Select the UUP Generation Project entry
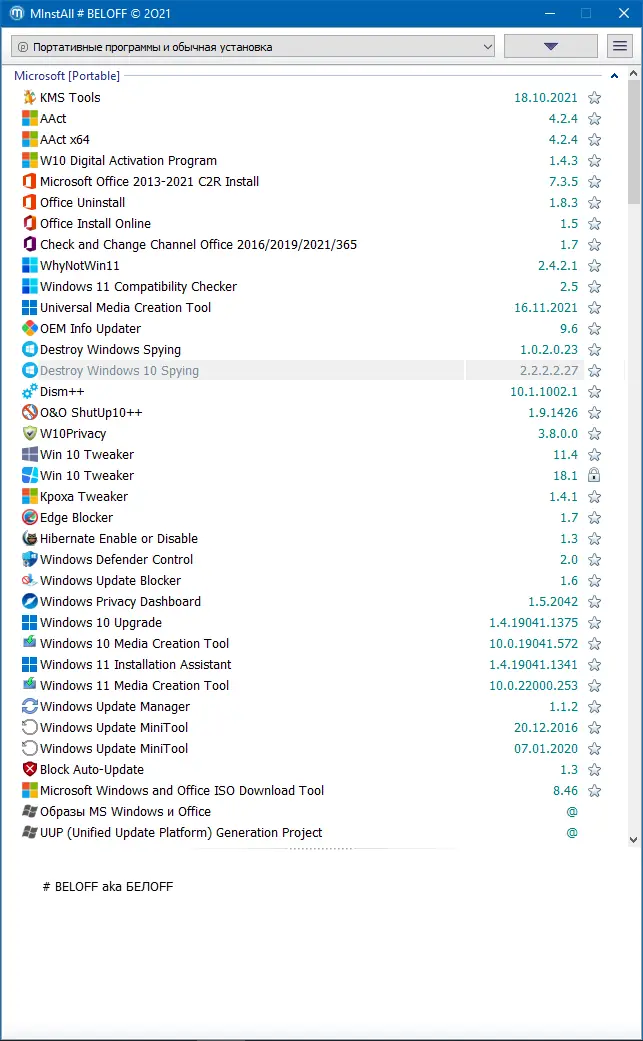 pos(180,833)
